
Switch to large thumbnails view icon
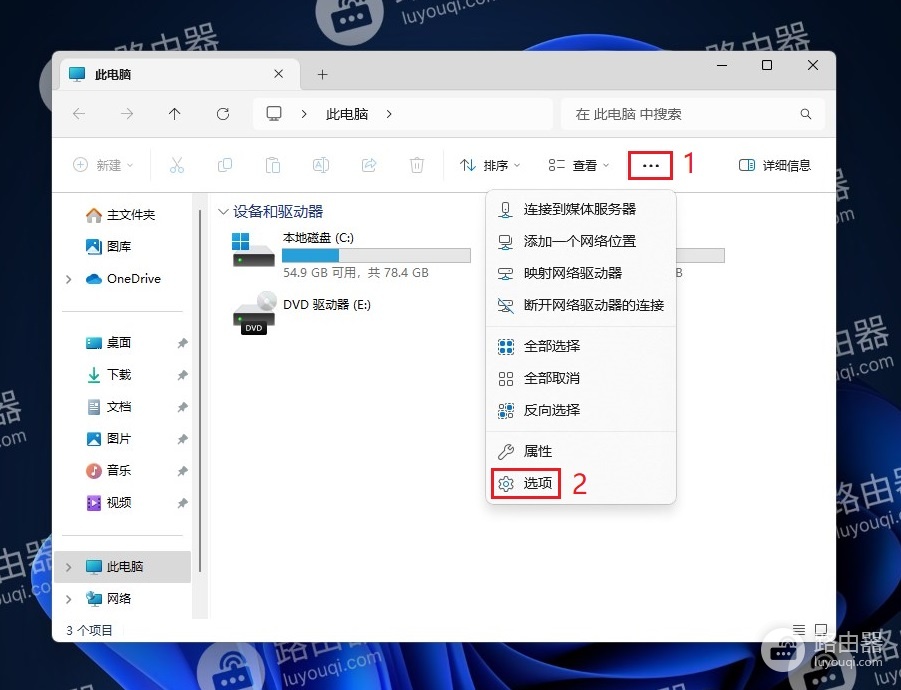pos(821,630)
